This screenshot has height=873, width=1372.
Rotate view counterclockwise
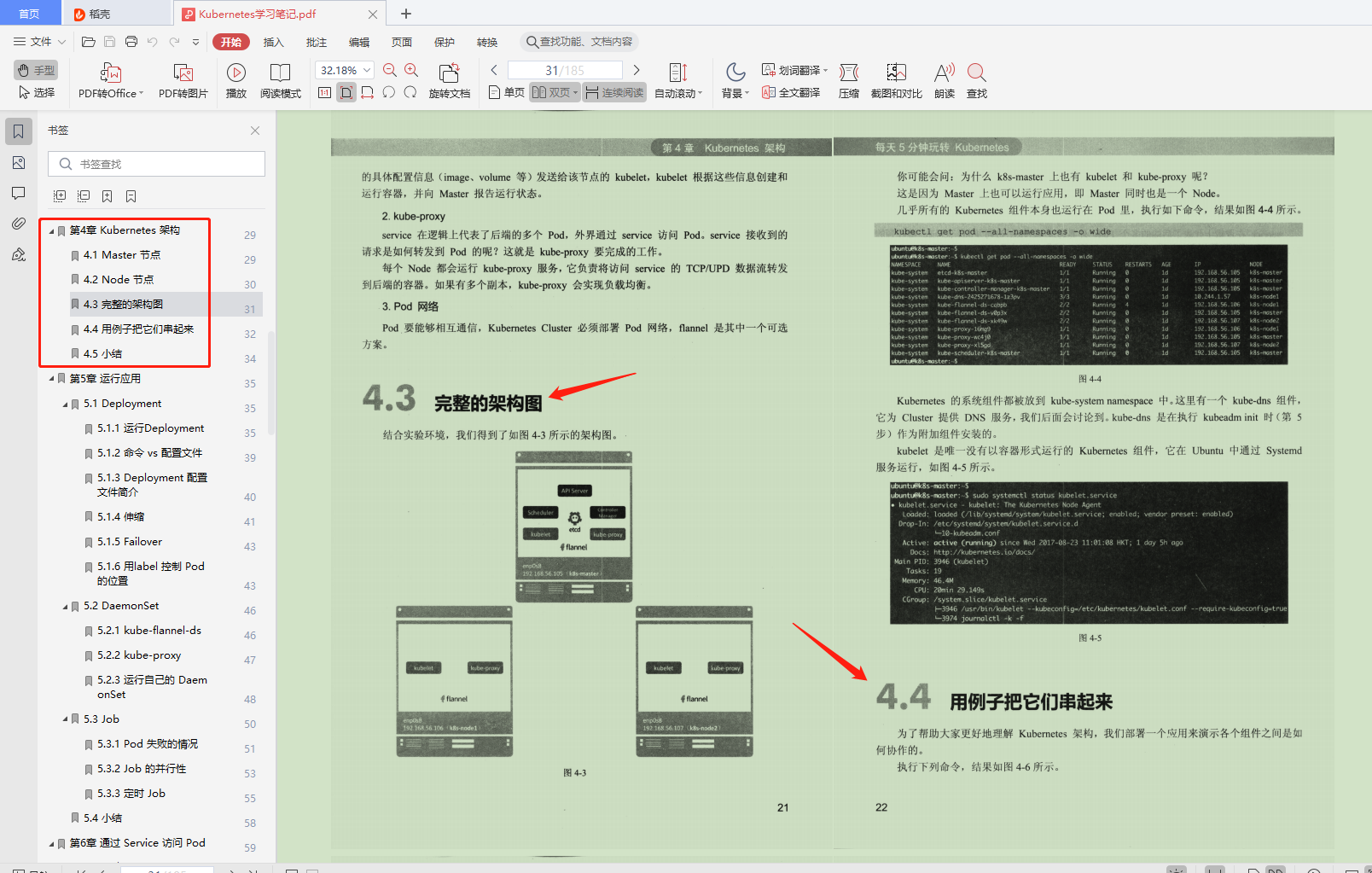click(389, 92)
